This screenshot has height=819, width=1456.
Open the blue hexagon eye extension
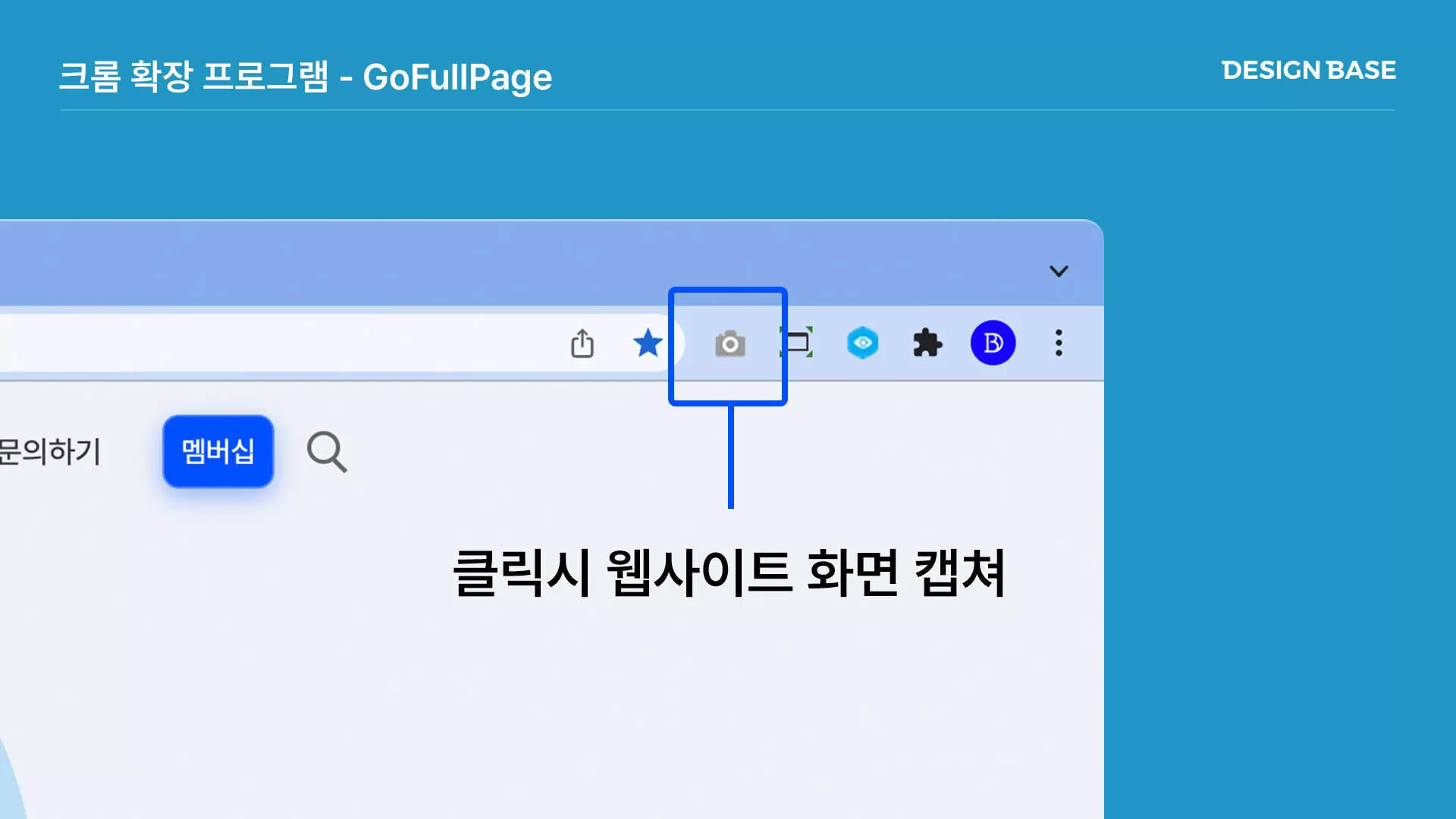click(x=862, y=343)
